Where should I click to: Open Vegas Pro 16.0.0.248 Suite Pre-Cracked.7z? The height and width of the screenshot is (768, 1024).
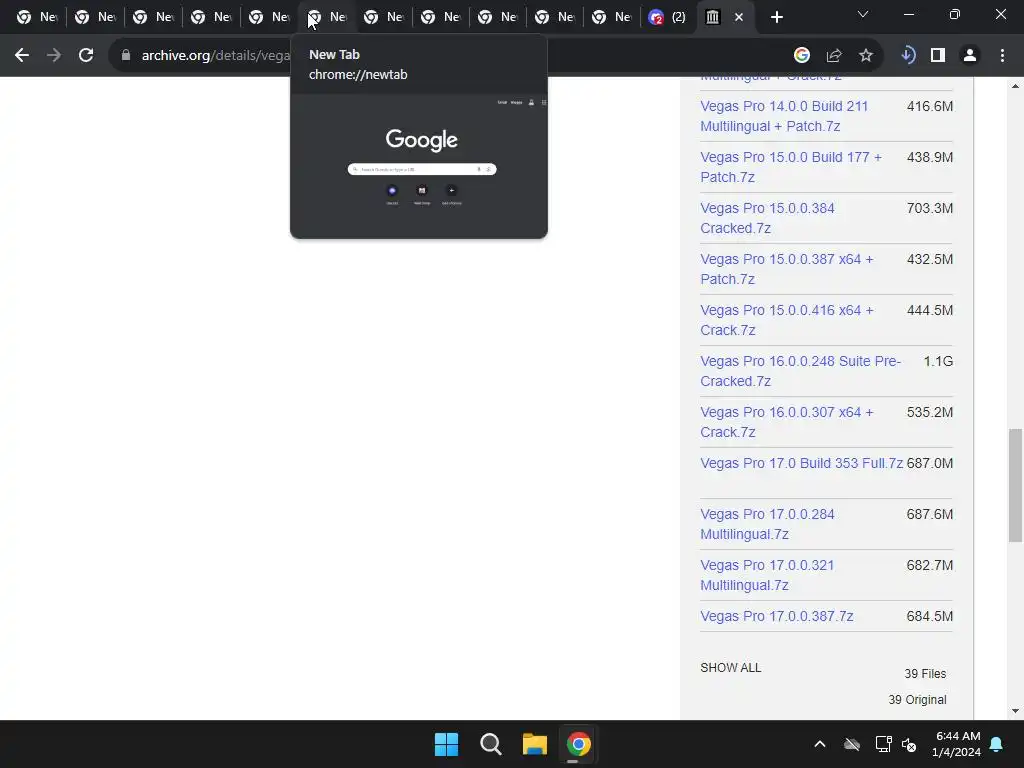tap(800, 371)
